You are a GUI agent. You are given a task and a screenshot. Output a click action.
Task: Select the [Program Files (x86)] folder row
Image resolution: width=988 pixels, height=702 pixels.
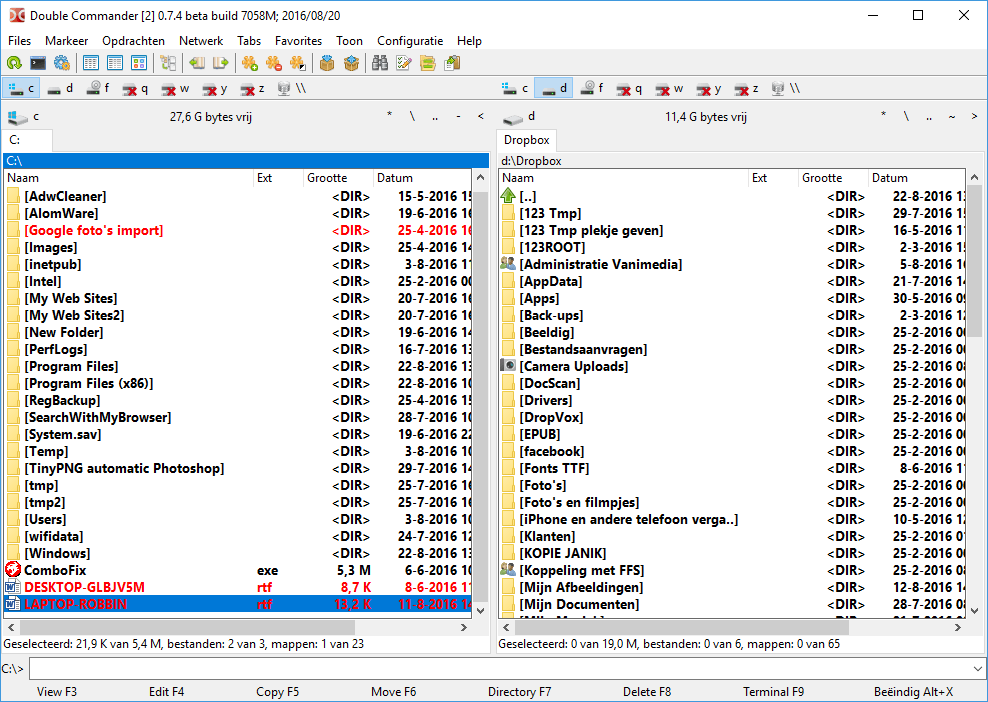tap(238, 383)
